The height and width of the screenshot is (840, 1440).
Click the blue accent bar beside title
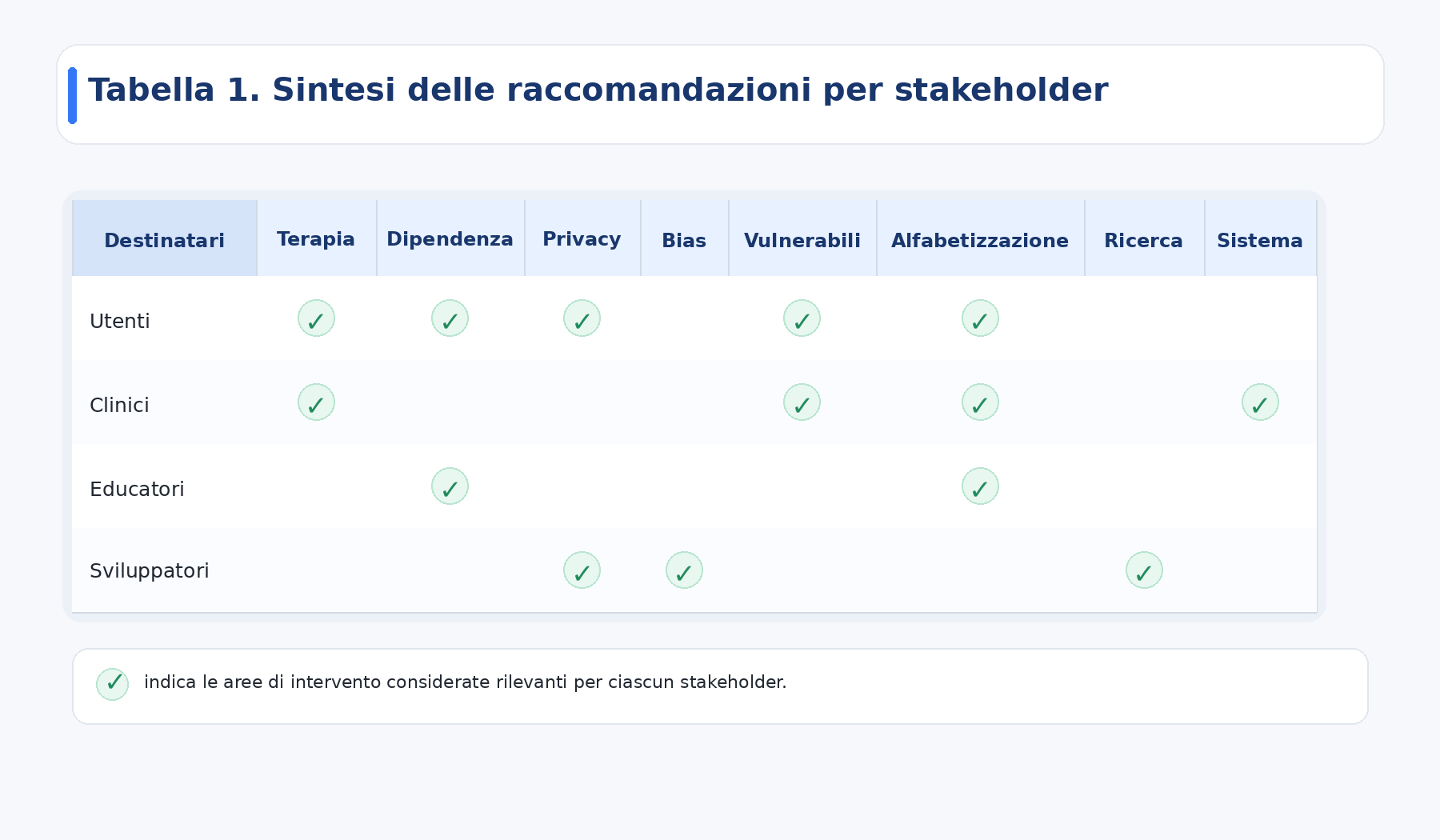point(73,95)
